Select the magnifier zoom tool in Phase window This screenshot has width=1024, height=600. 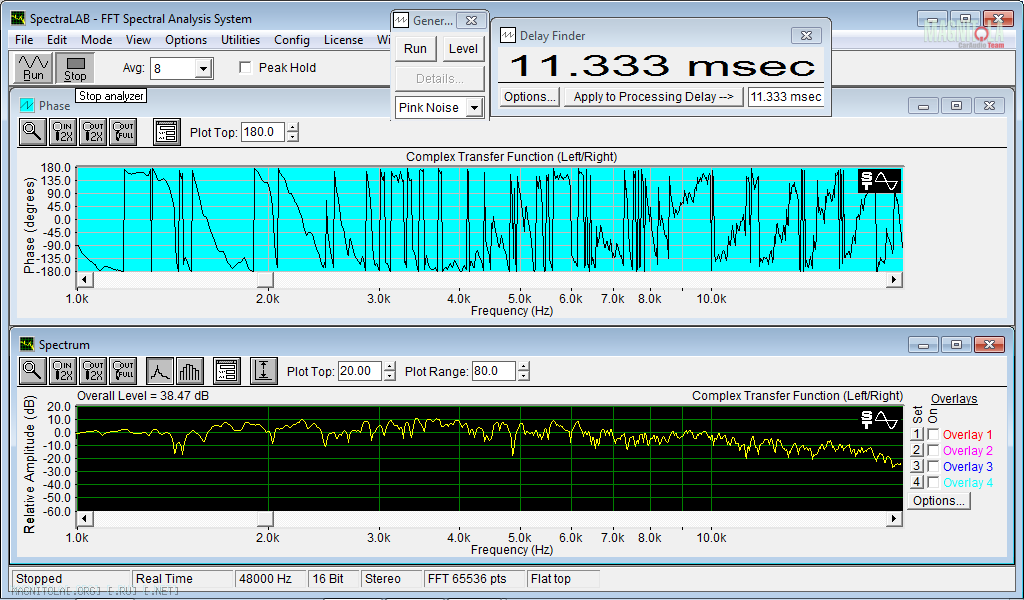coord(32,132)
